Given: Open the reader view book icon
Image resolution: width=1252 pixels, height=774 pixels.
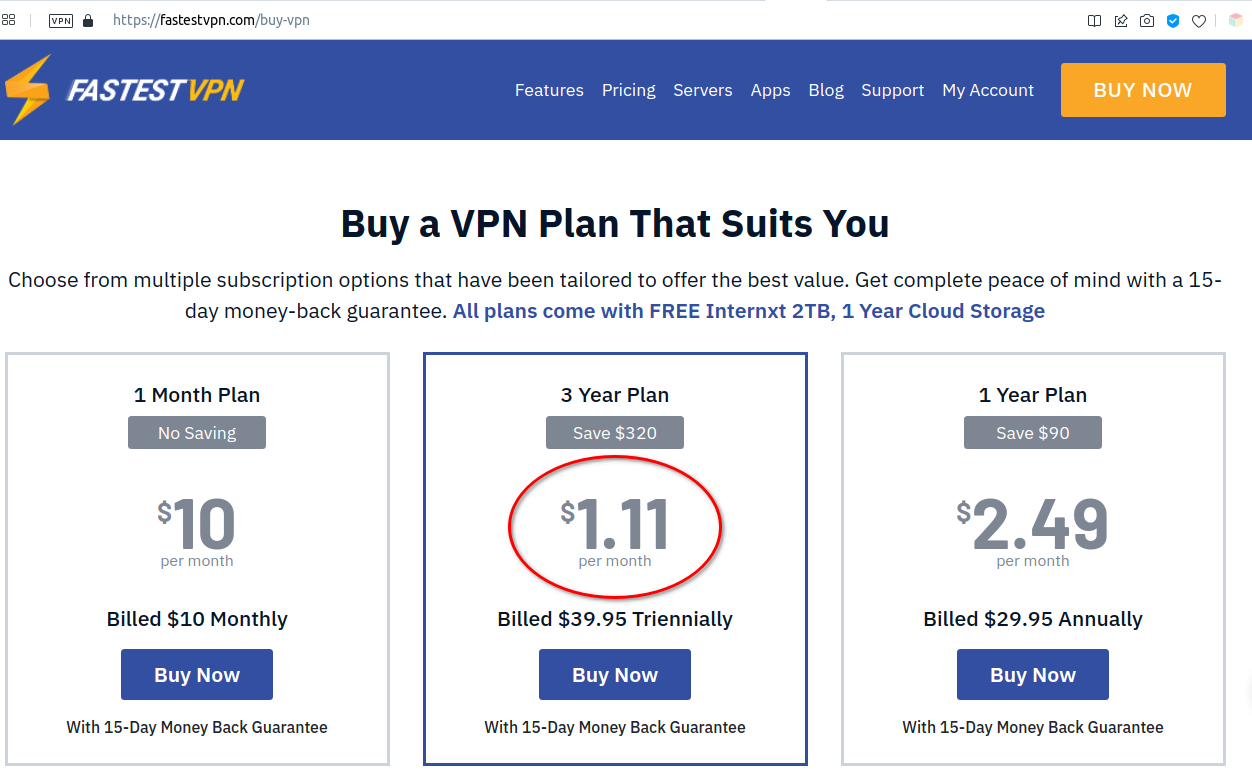Looking at the screenshot, I should click(x=1094, y=20).
